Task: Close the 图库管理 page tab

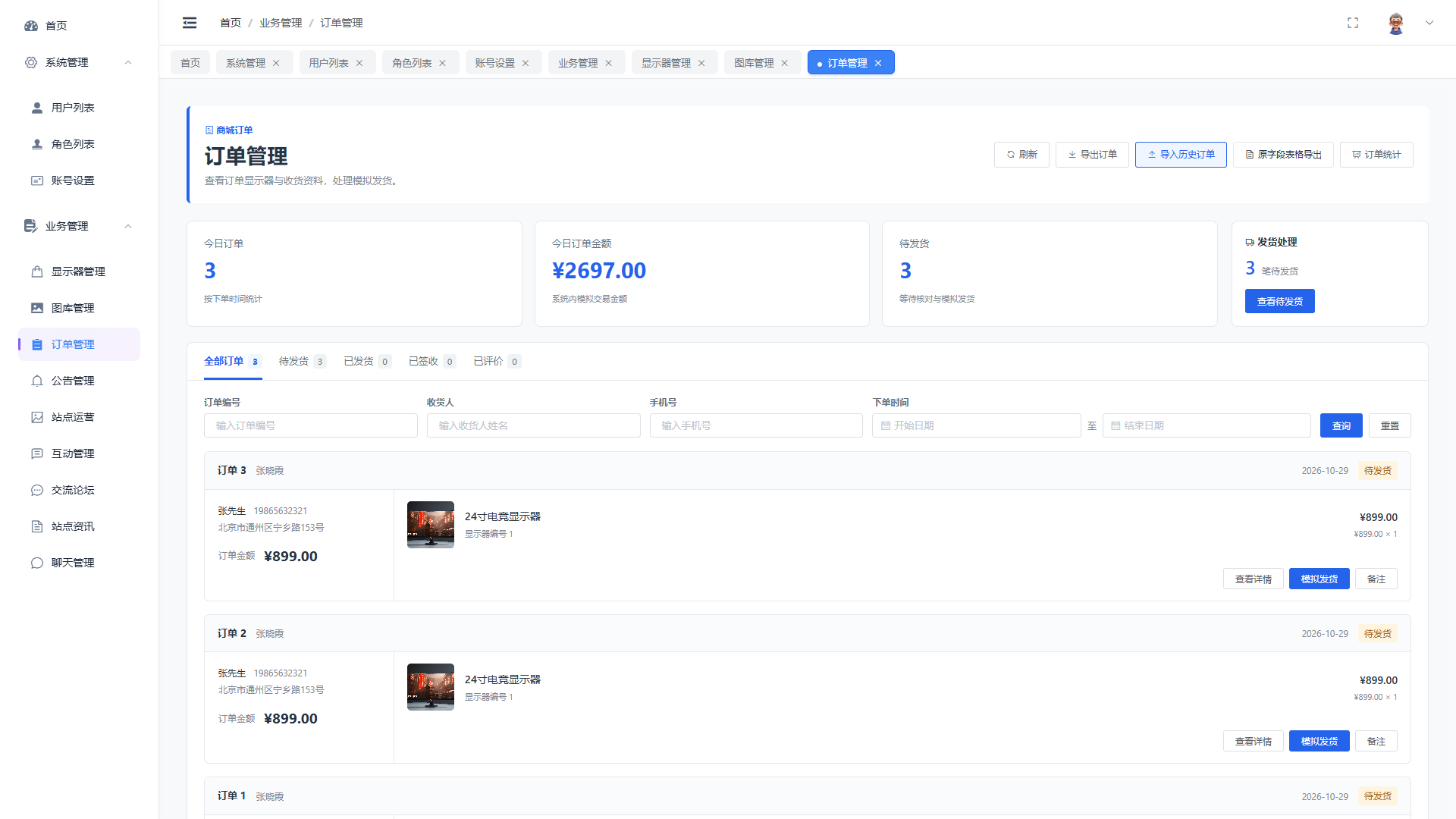Action: pyautogui.click(x=785, y=63)
